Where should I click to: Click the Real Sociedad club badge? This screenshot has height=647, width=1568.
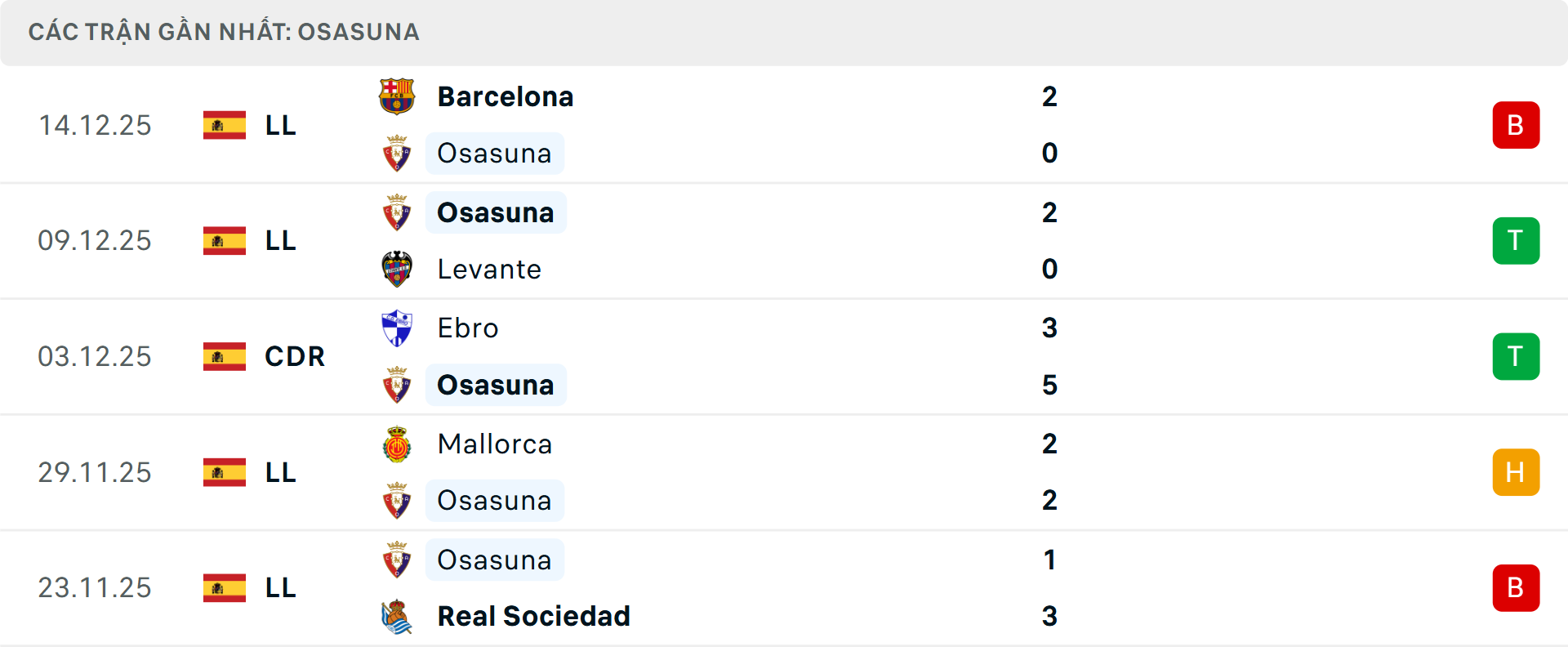pyautogui.click(x=398, y=617)
